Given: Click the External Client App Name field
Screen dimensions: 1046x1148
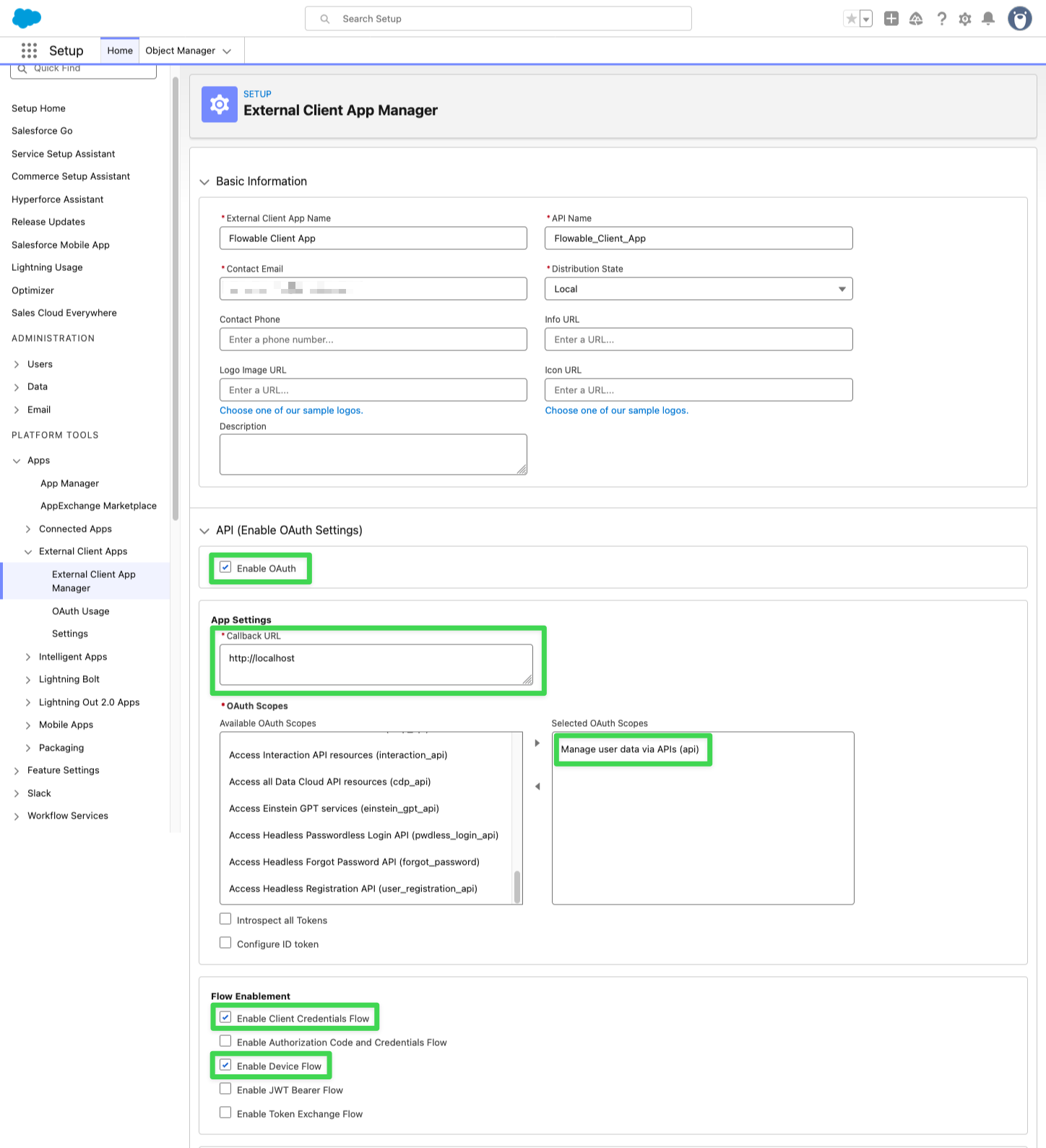Looking at the screenshot, I should coord(373,238).
